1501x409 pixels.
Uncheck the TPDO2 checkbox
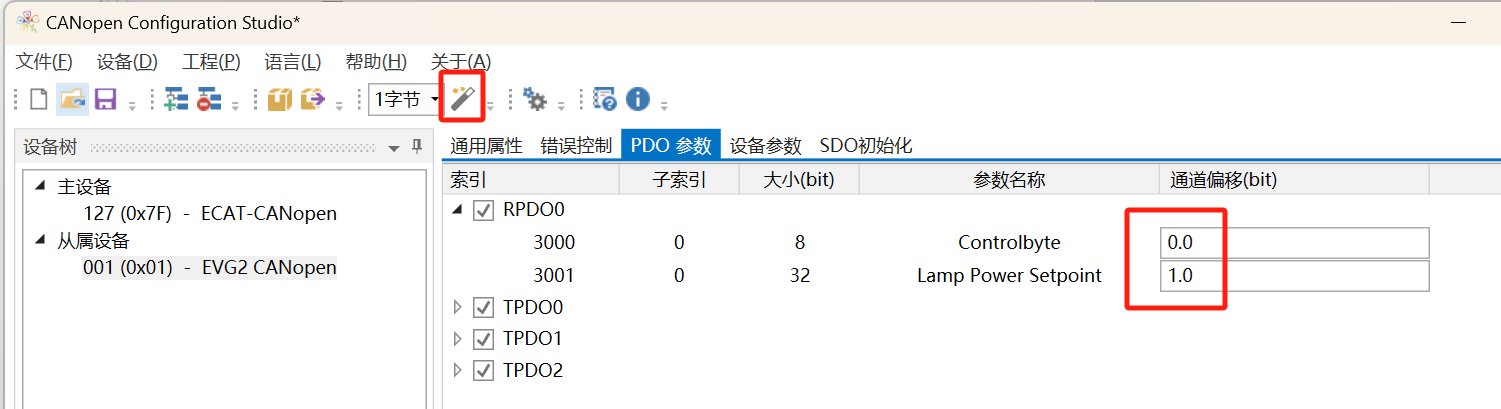pos(484,371)
